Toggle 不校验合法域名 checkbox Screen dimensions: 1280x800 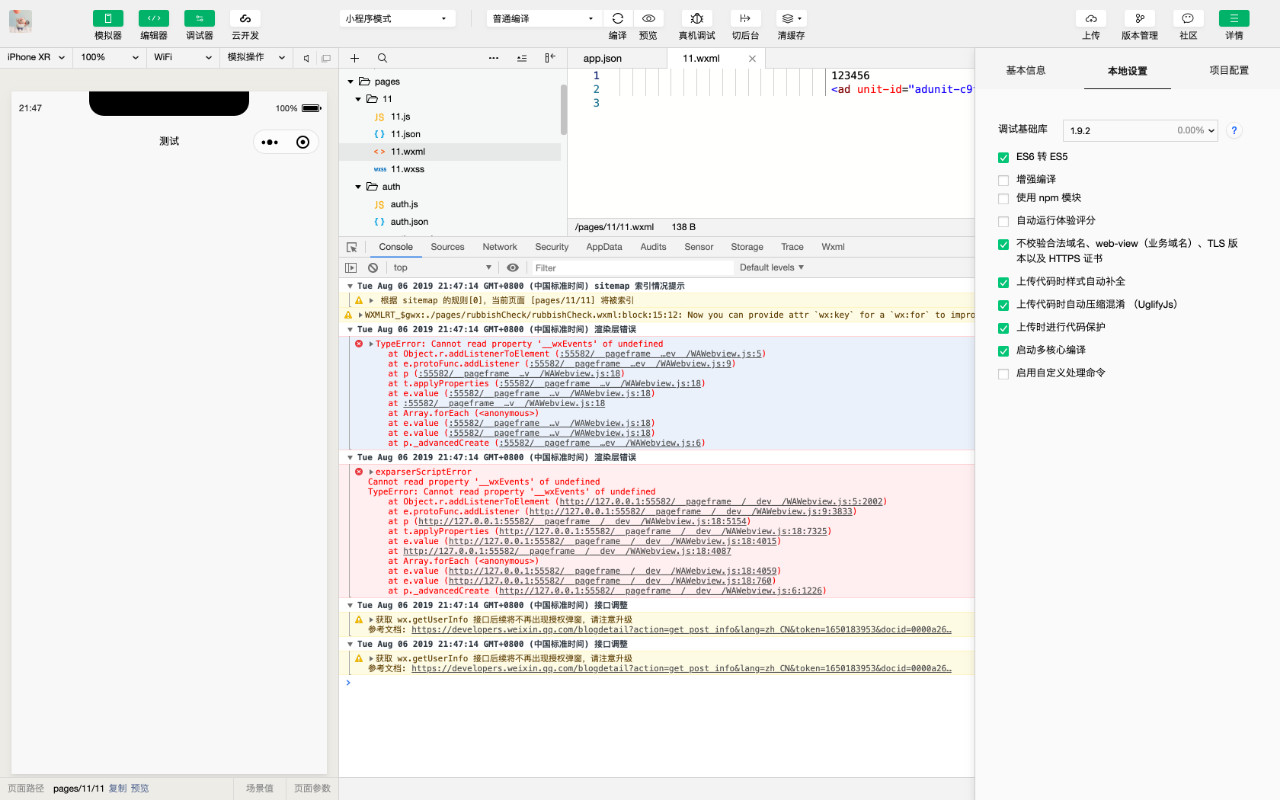coord(1003,244)
